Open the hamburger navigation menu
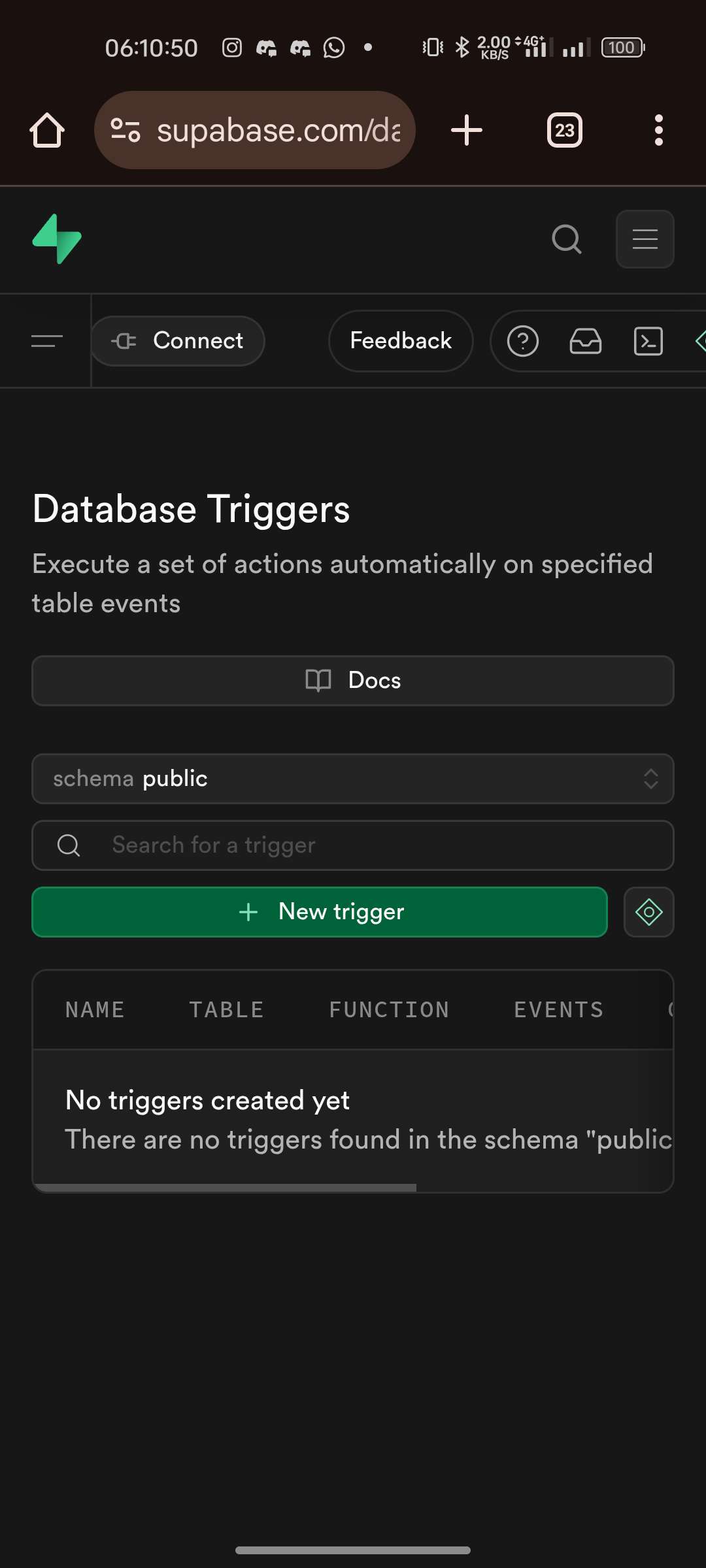Screen dimensions: 706x1568 click(645, 239)
